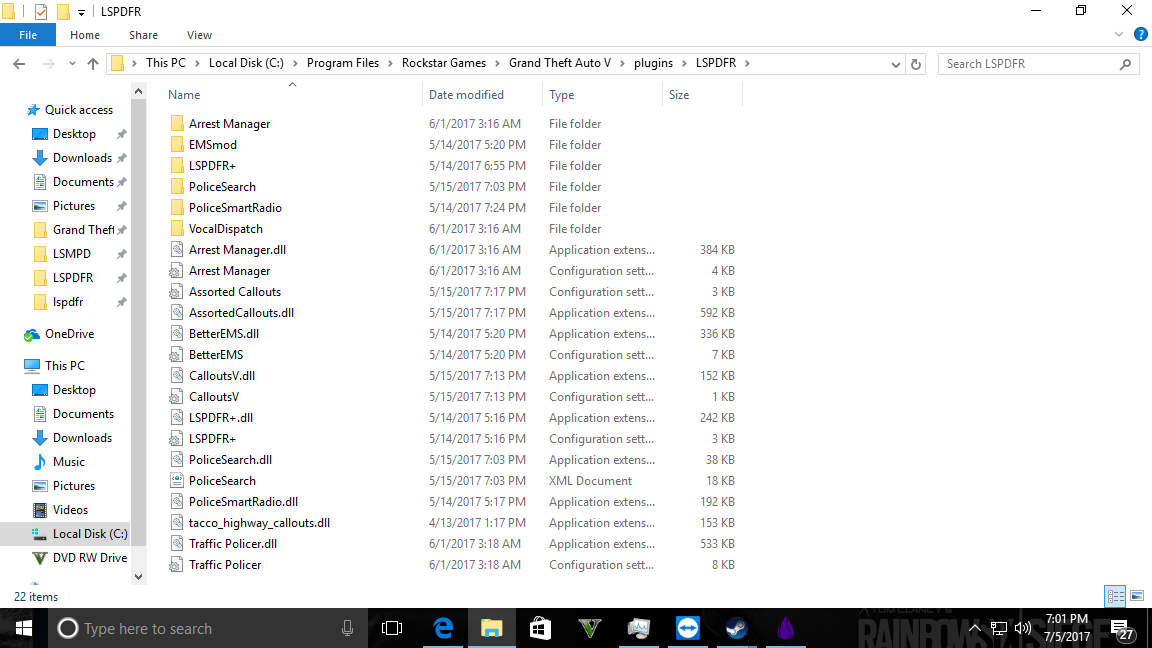The width and height of the screenshot is (1152, 648).
Task: Select LSMPD pinned folder in sidebar
Action: pyautogui.click(x=72, y=254)
